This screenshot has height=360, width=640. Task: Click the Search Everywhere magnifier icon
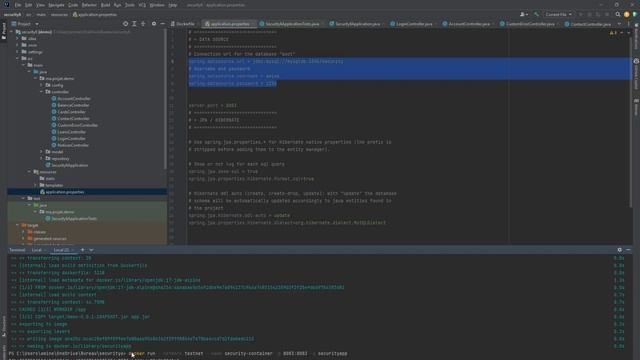click(x=618, y=14)
